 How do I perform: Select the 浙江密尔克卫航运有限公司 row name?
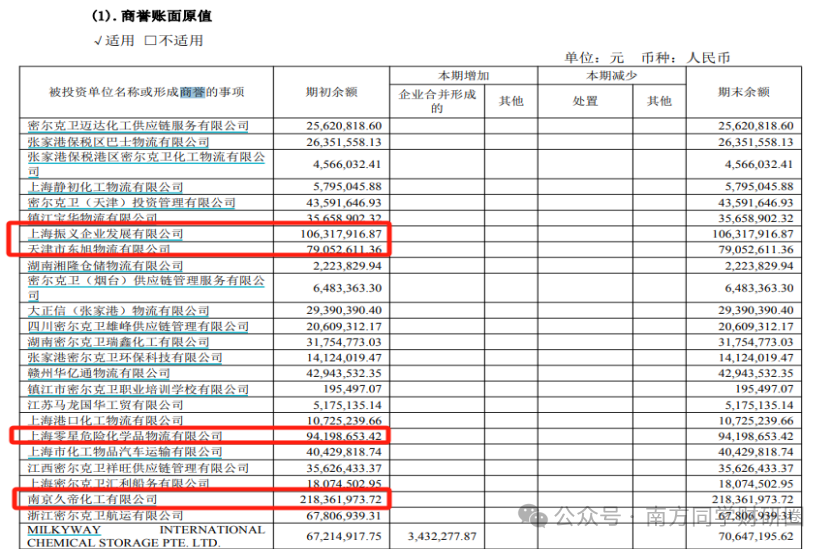pos(105,515)
